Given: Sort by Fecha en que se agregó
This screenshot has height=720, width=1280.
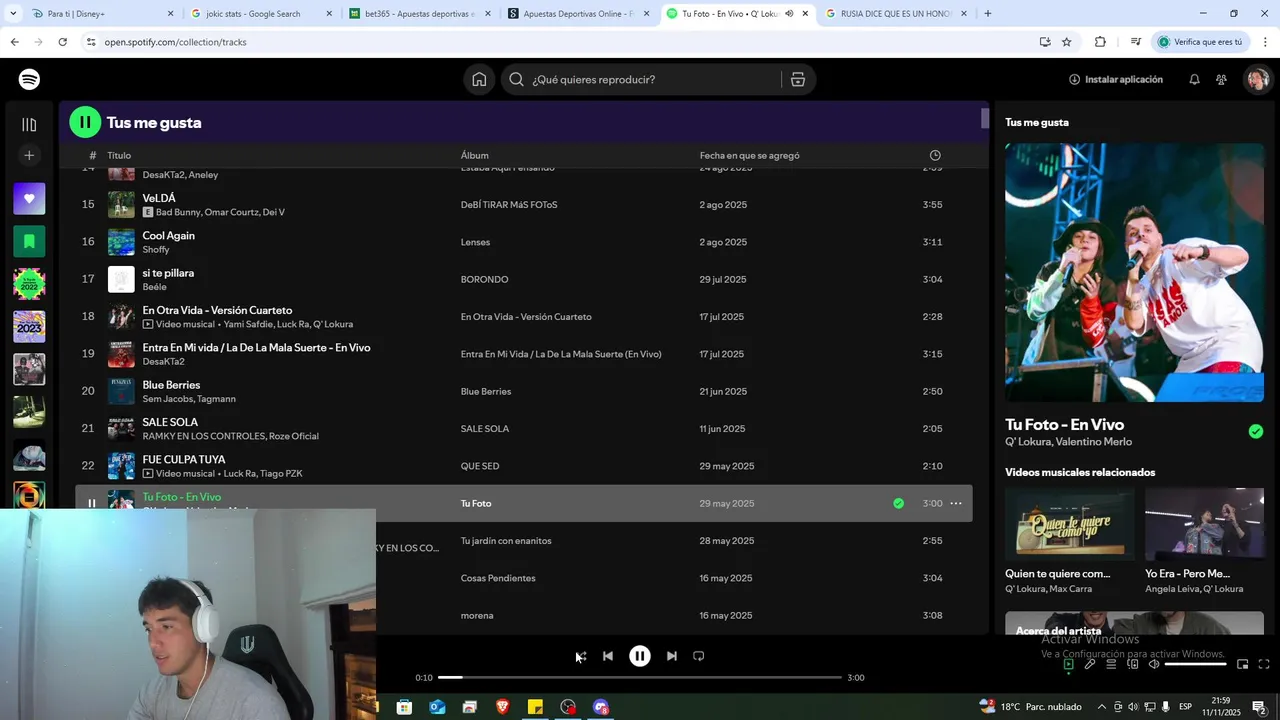Looking at the screenshot, I should 749,155.
